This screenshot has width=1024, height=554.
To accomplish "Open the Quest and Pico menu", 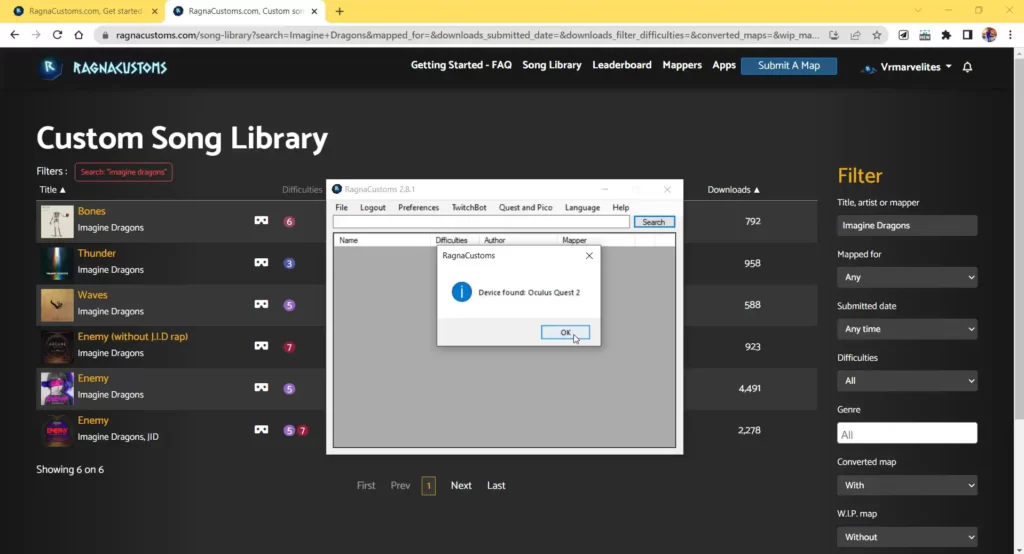I will [526, 207].
